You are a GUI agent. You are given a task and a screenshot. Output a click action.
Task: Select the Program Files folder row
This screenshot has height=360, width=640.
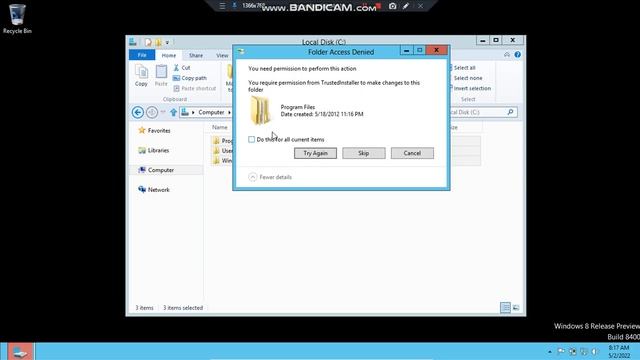pos(222,140)
